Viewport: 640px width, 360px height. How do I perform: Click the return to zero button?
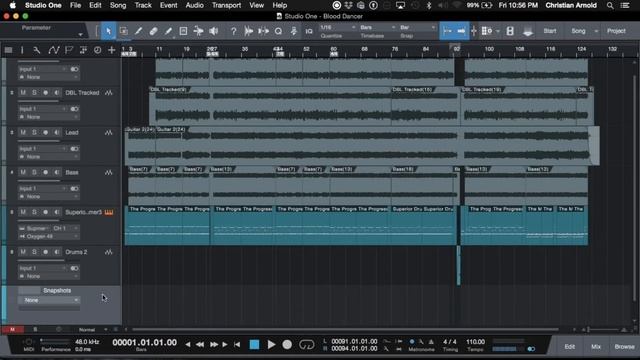[237, 344]
